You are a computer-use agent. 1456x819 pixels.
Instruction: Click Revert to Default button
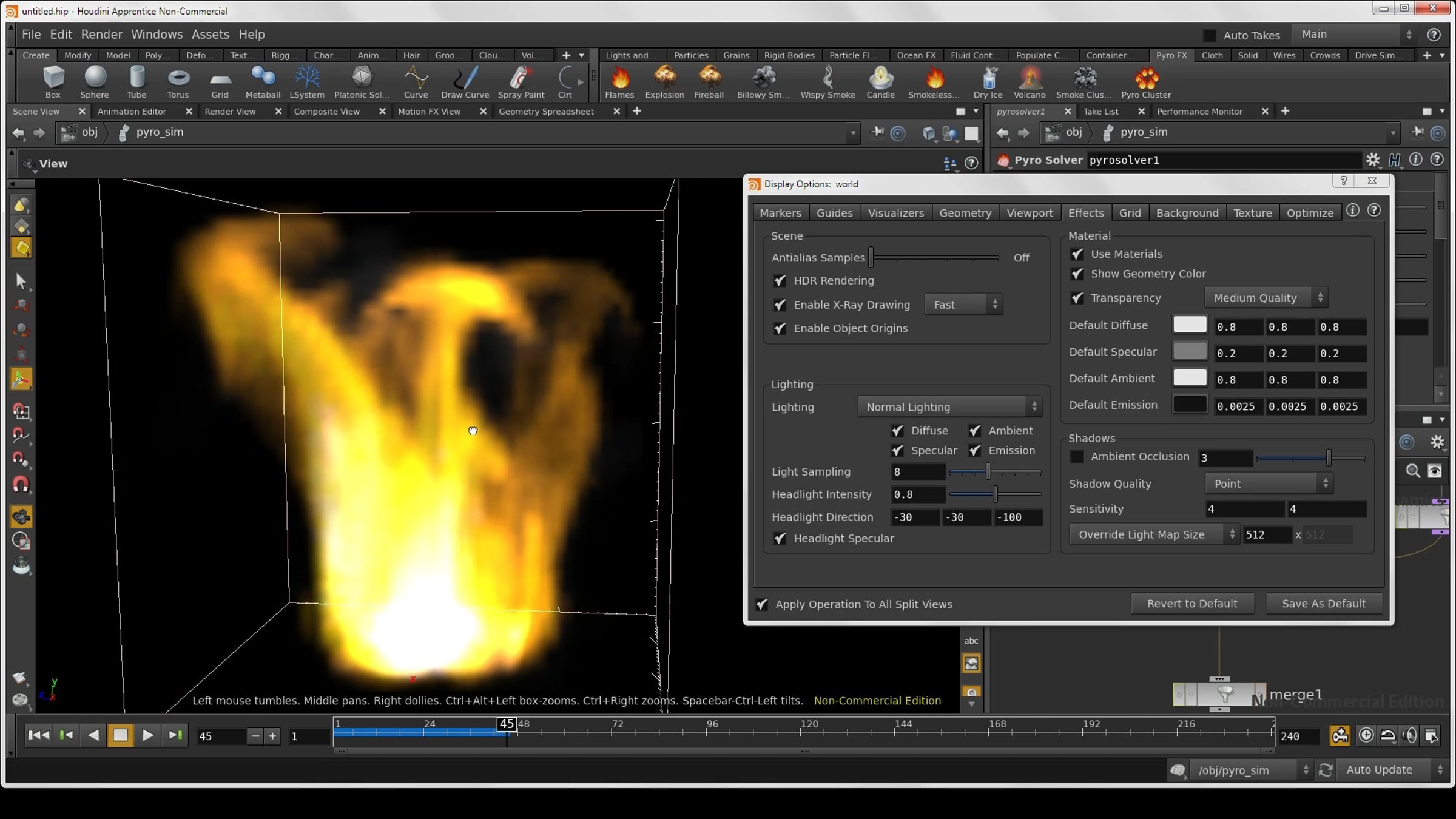tap(1192, 604)
